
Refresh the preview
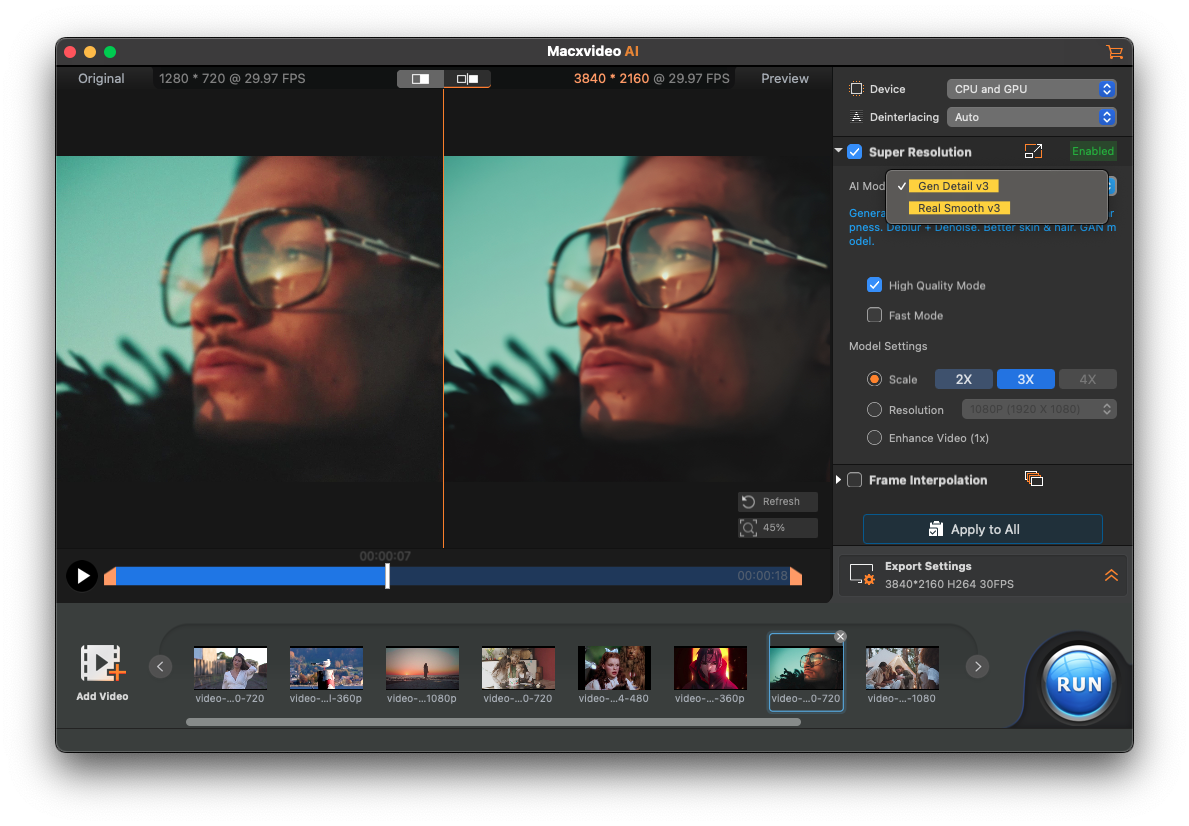point(778,501)
